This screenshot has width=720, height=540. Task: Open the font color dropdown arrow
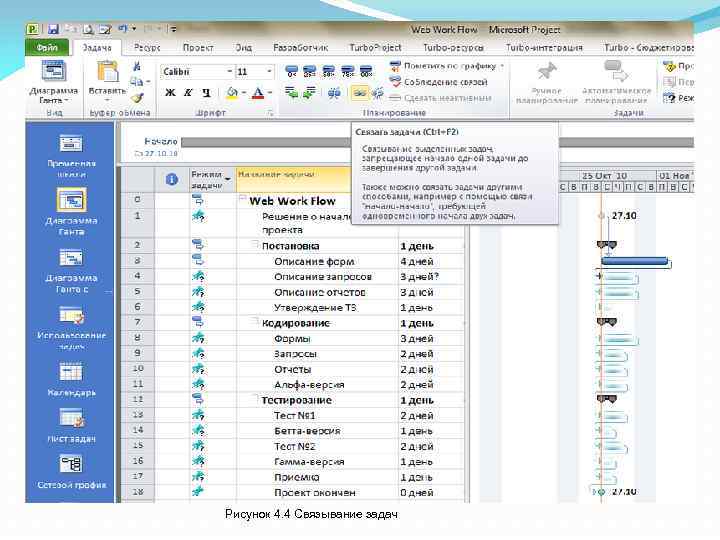pyautogui.click(x=270, y=93)
